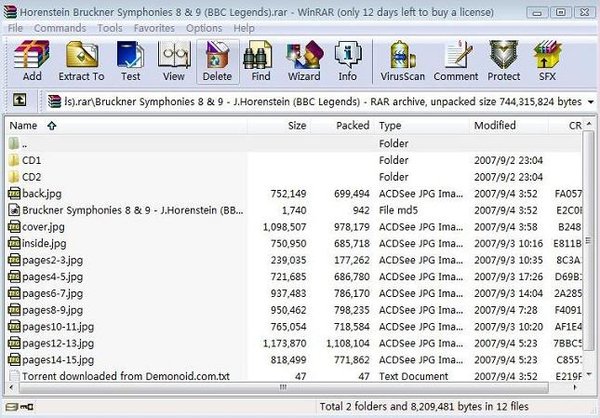The height and width of the screenshot is (418, 600).
Task: Open the Options menu
Action: [204, 28]
